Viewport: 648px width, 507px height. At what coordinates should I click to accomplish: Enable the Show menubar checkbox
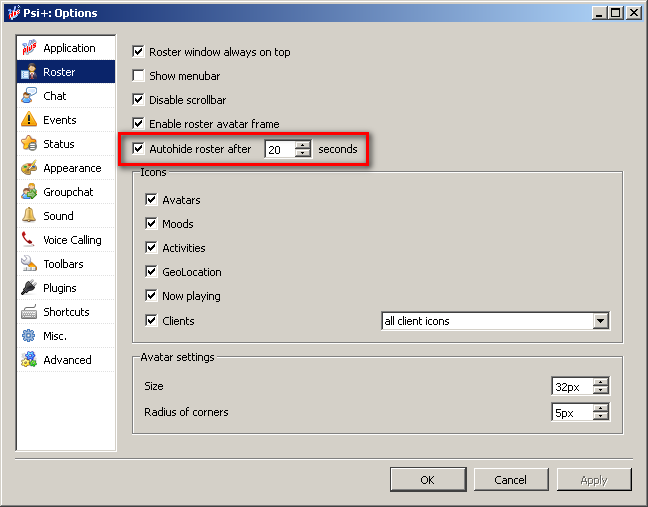(139, 76)
